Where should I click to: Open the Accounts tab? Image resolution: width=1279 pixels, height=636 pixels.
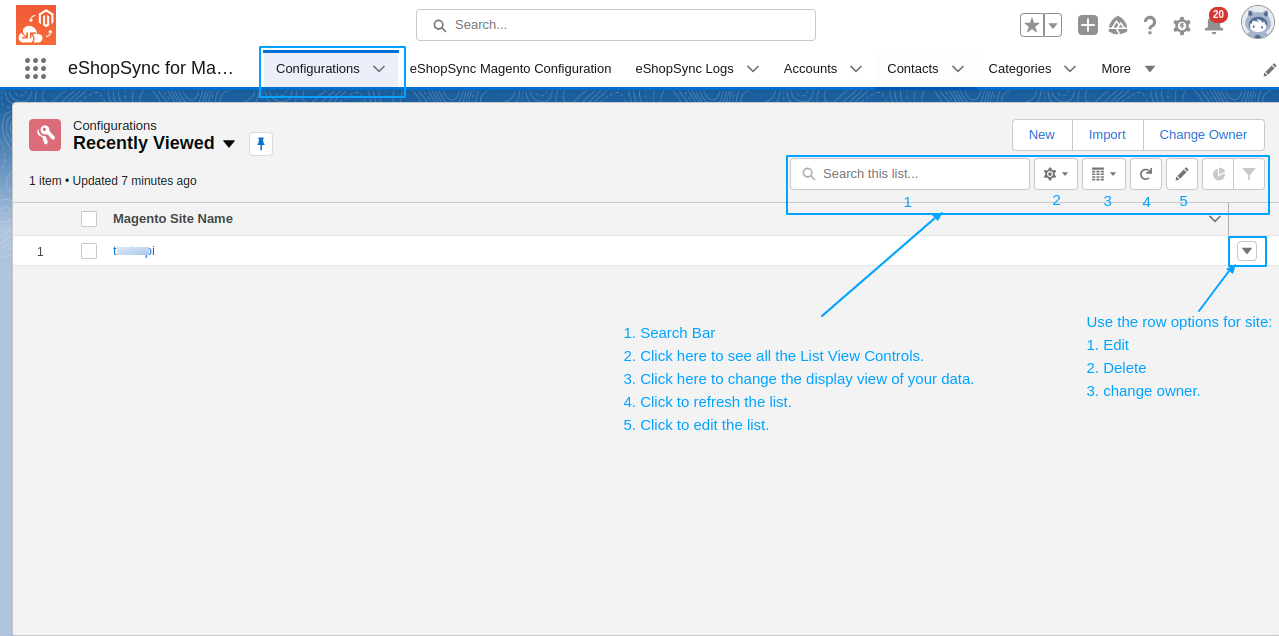coord(810,69)
